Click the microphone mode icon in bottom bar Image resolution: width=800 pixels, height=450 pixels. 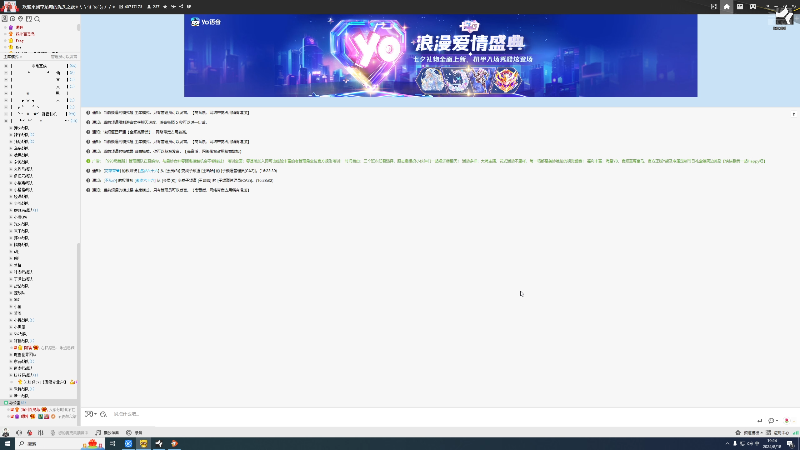[x=53, y=433]
